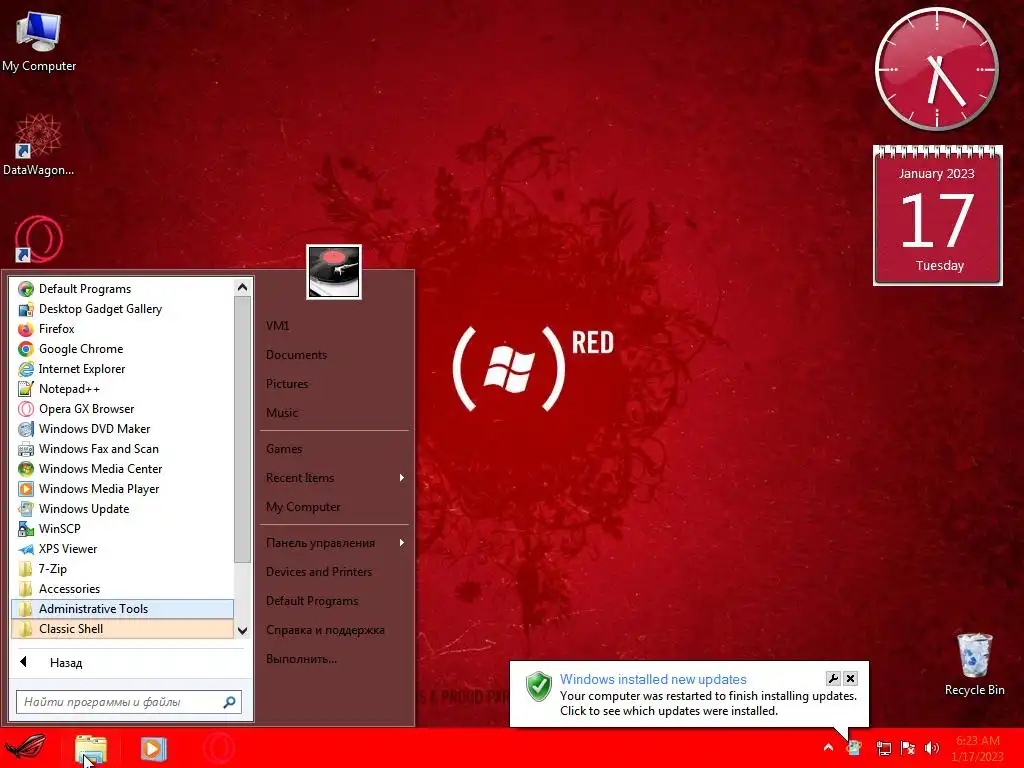
Task: Click the Windows Update tray icon
Action: pos(854,748)
